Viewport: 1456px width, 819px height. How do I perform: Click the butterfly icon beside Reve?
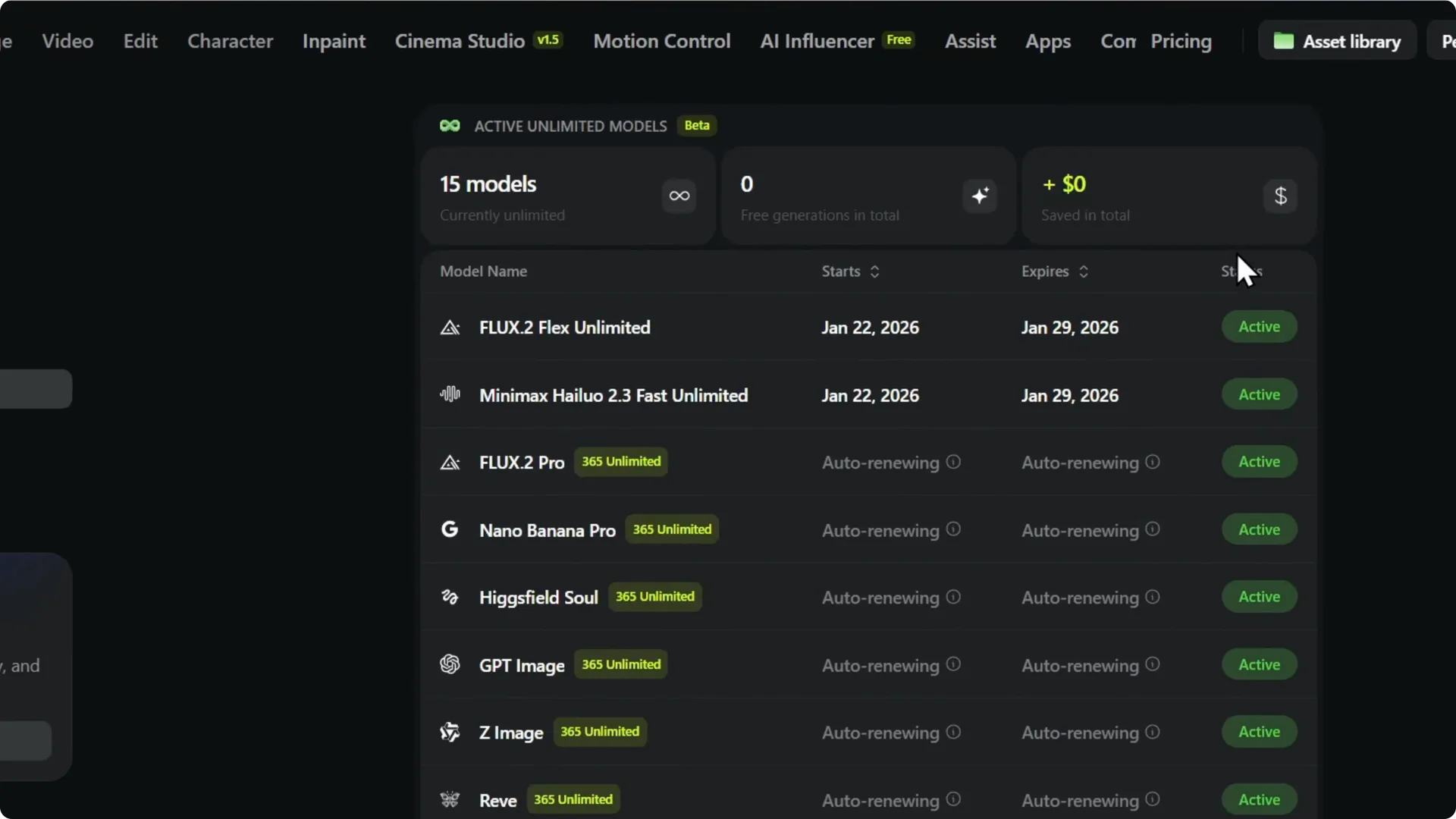click(450, 799)
